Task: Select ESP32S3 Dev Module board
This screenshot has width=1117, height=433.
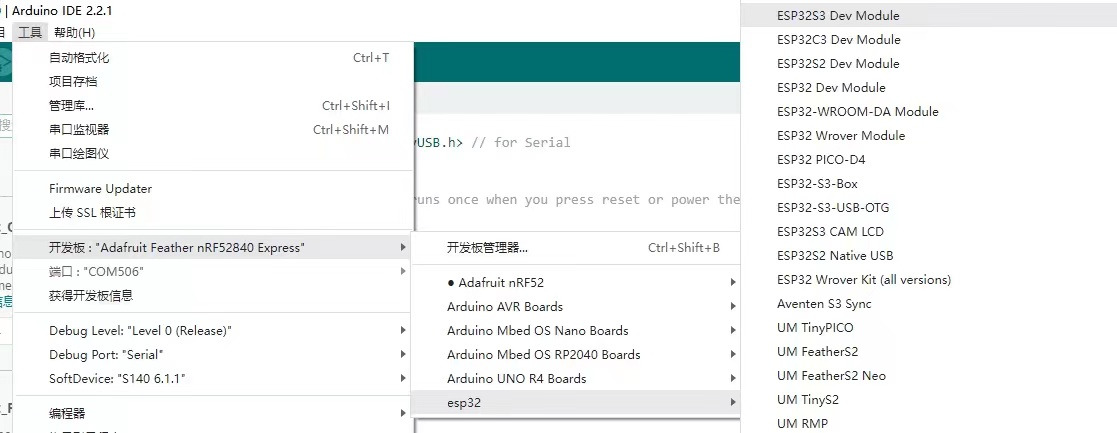Action: [x=929, y=16]
